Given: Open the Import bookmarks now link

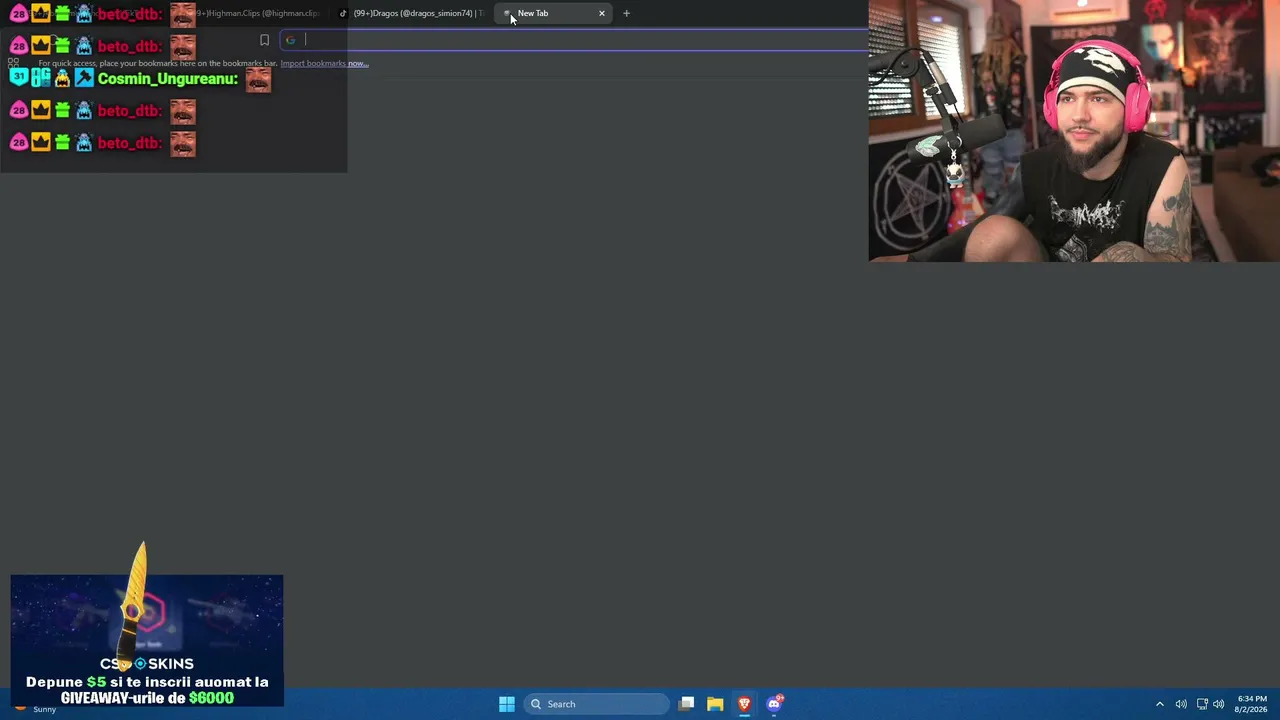Looking at the screenshot, I should tap(324, 63).
